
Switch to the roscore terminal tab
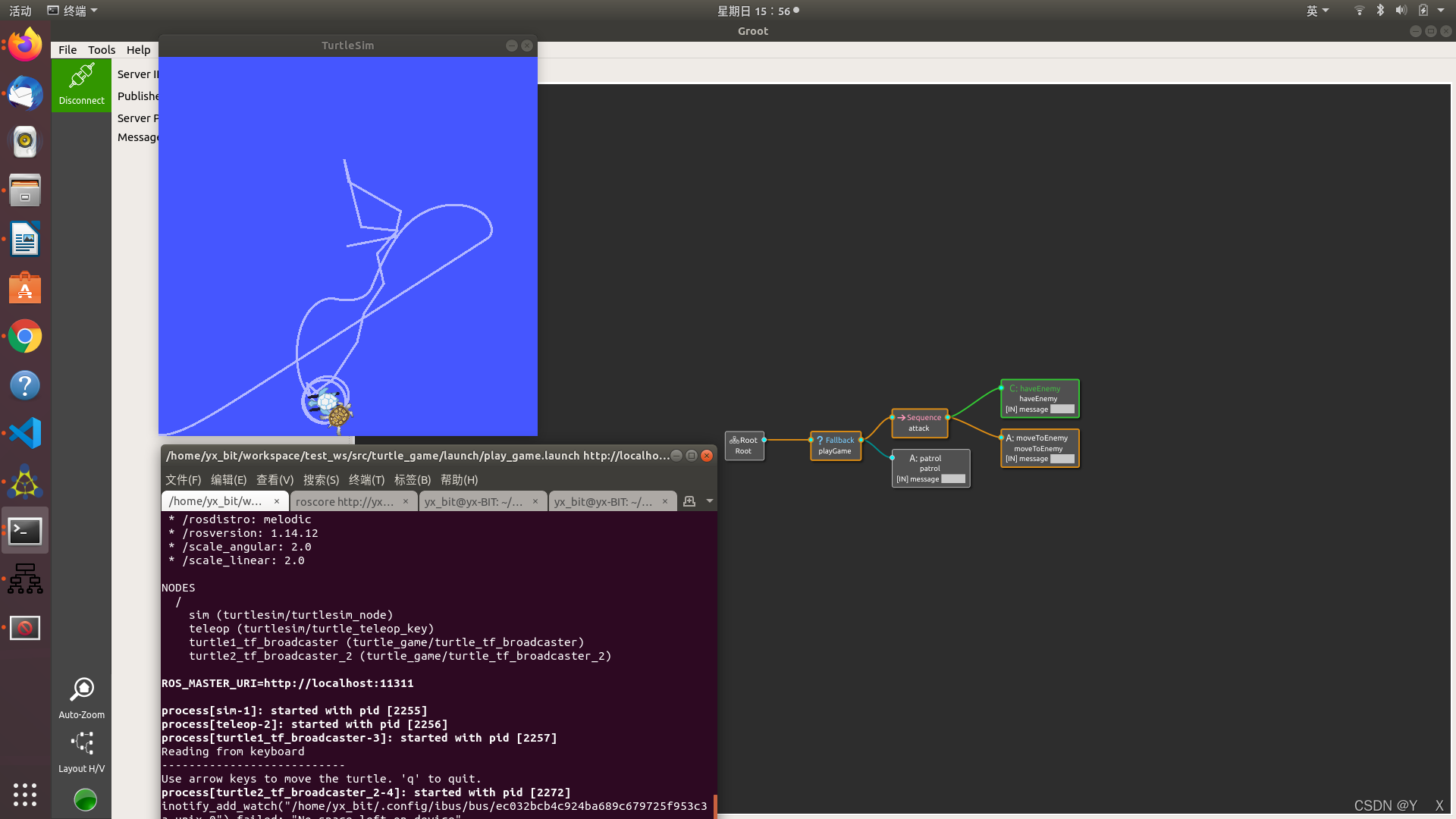[345, 502]
